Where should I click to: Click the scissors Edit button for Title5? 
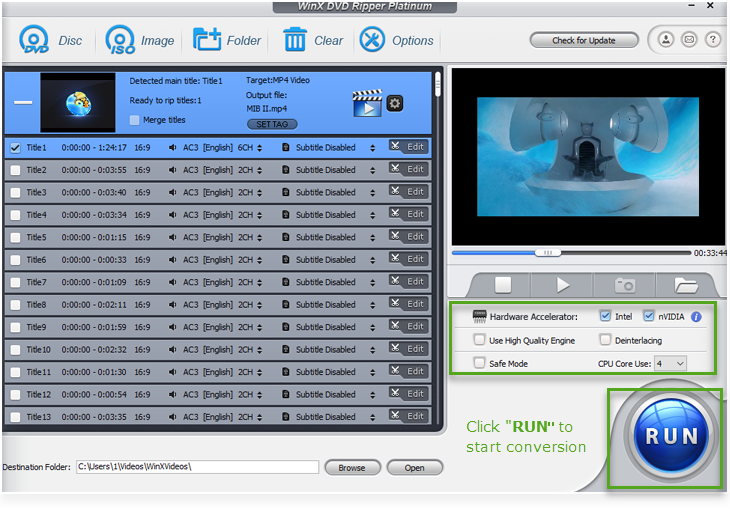click(x=409, y=236)
